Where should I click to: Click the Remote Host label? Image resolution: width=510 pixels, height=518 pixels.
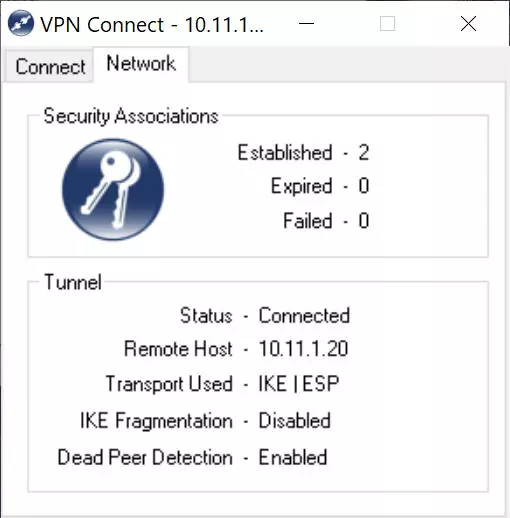point(178,349)
